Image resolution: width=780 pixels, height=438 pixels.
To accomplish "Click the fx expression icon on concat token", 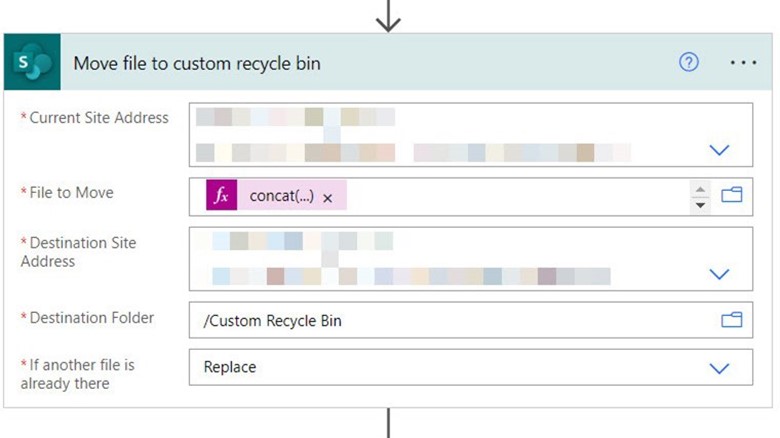I will (222, 196).
